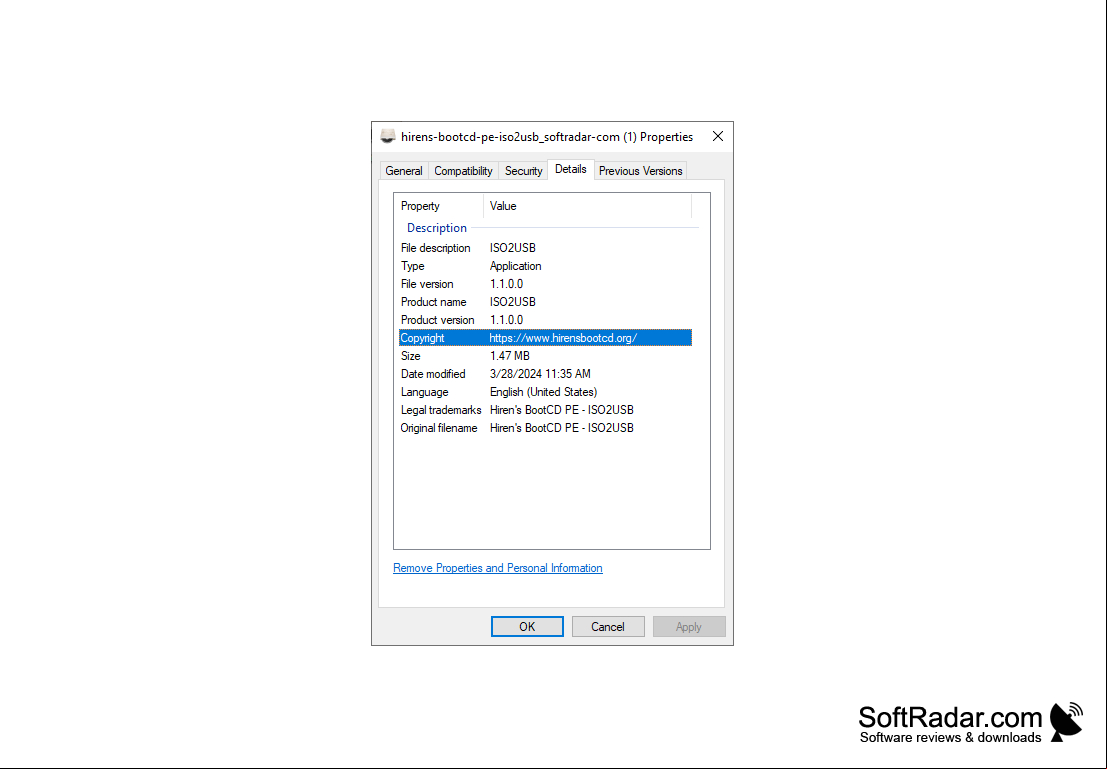The height and width of the screenshot is (769, 1107).
Task: Click the Value column header
Action: click(x=587, y=206)
